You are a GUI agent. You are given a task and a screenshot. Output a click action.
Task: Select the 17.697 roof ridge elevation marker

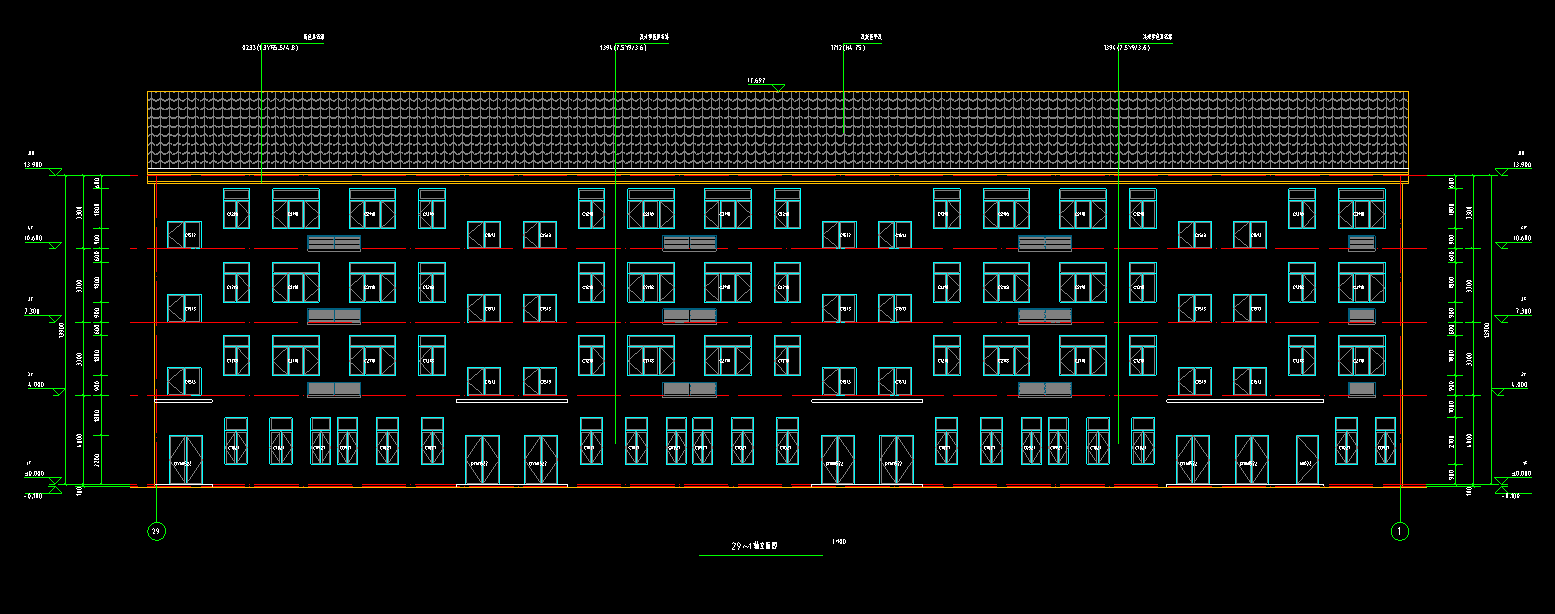[x=757, y=80]
